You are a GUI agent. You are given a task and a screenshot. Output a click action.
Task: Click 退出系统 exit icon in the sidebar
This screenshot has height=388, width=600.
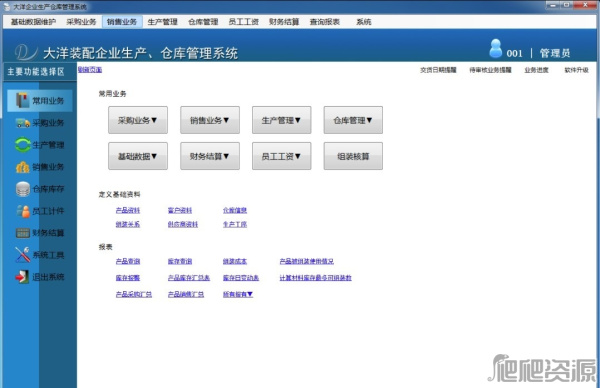click(22, 277)
